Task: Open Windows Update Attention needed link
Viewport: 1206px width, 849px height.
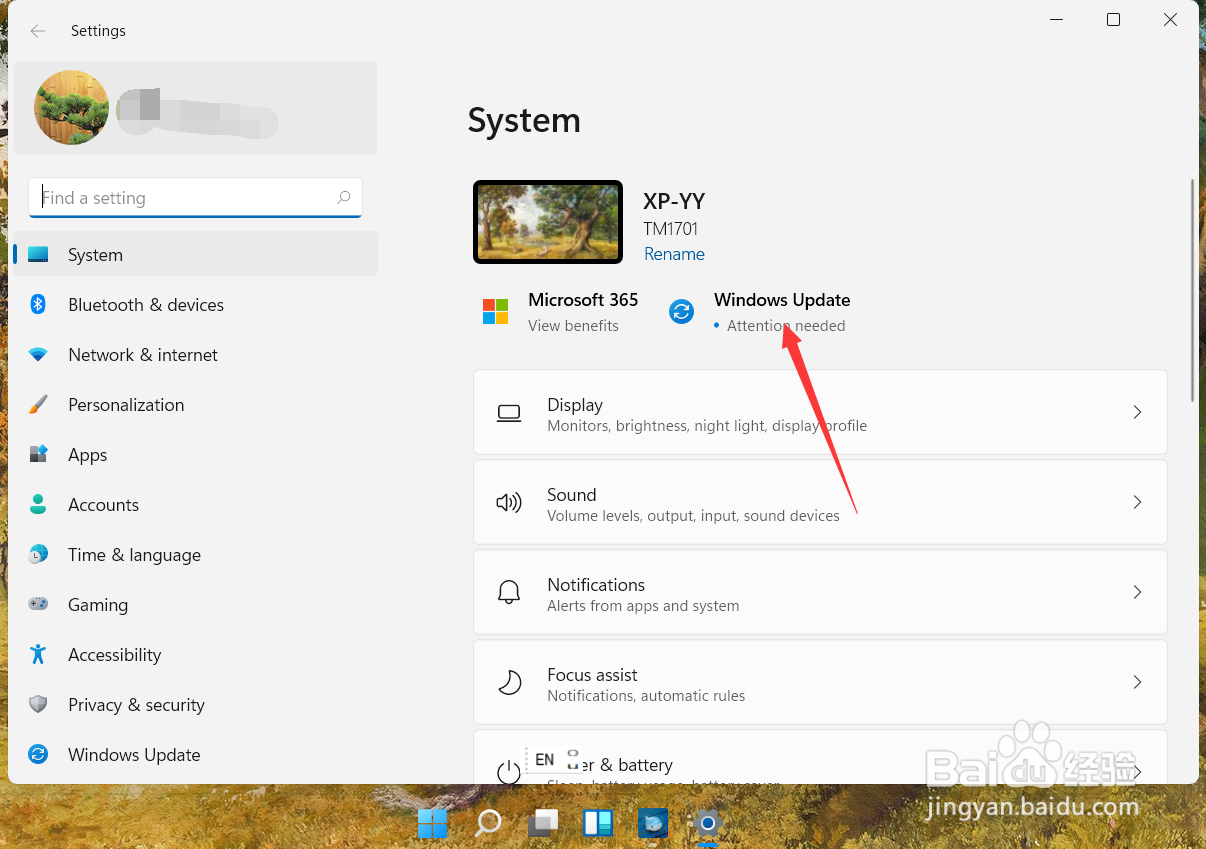Action: pos(786,326)
